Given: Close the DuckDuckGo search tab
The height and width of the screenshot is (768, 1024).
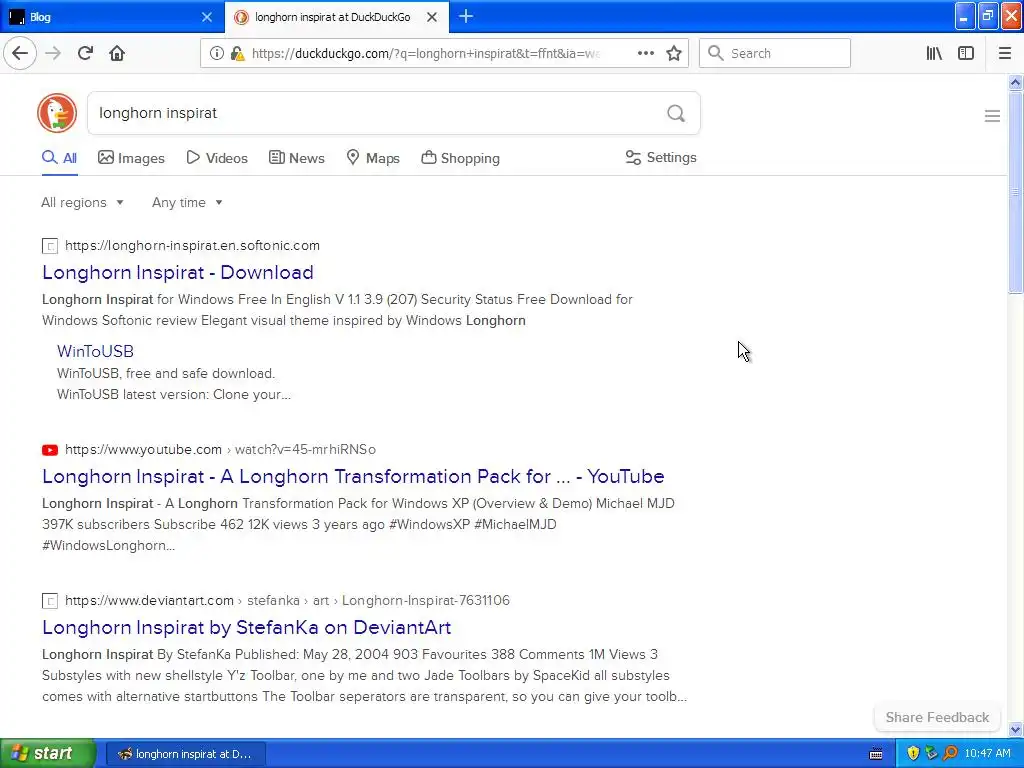Looking at the screenshot, I should click(x=432, y=17).
